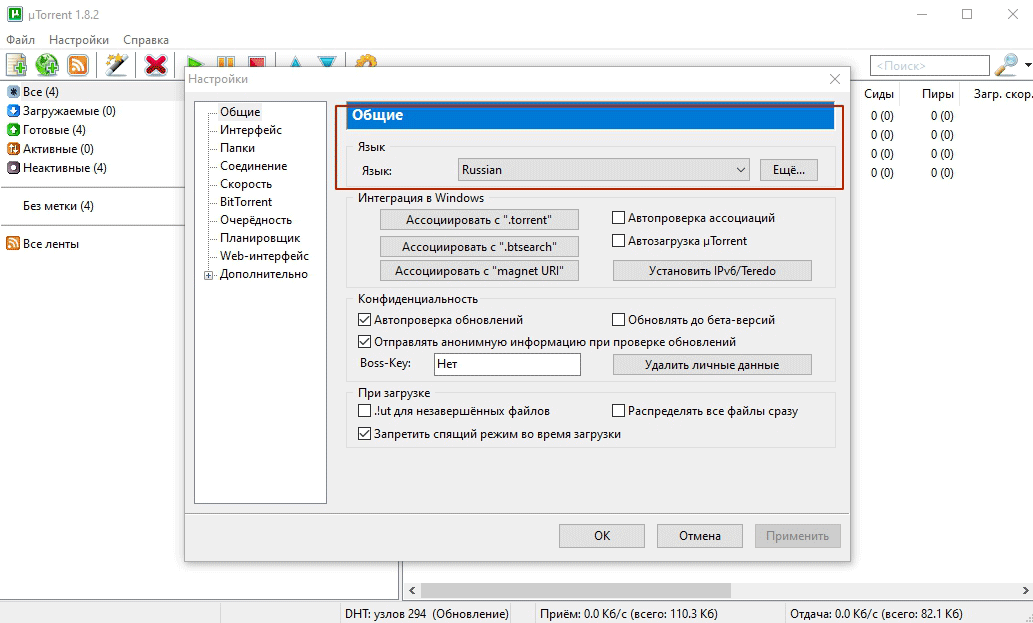Select 'Очерёдность' in settings tree
The image size is (1033, 623).
(256, 220)
